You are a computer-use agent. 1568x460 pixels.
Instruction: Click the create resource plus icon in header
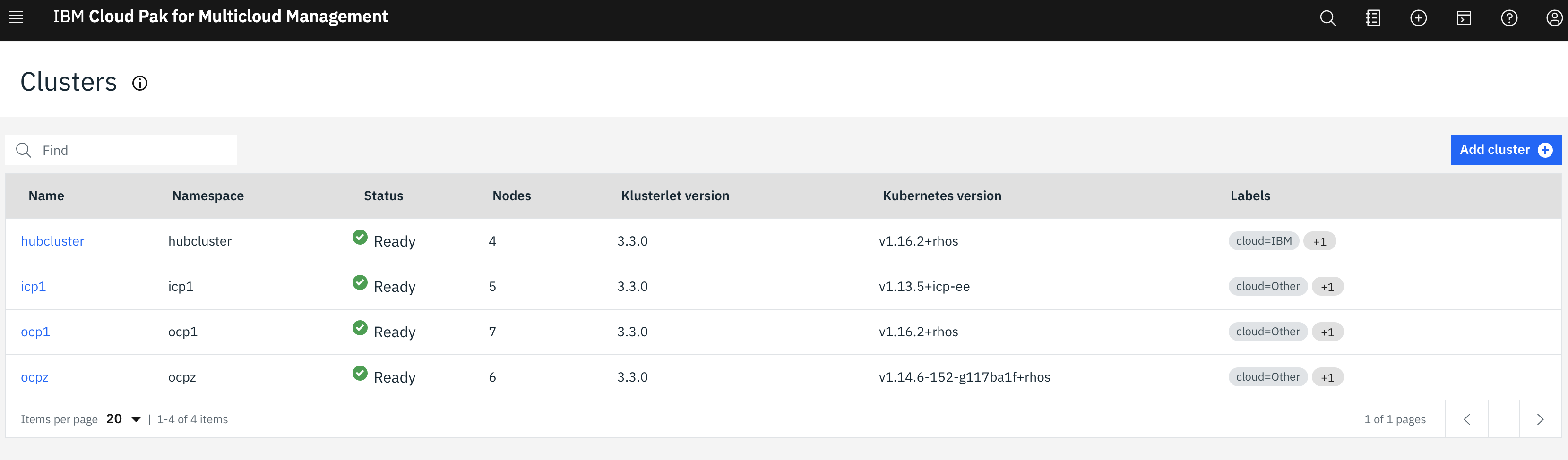click(x=1418, y=18)
